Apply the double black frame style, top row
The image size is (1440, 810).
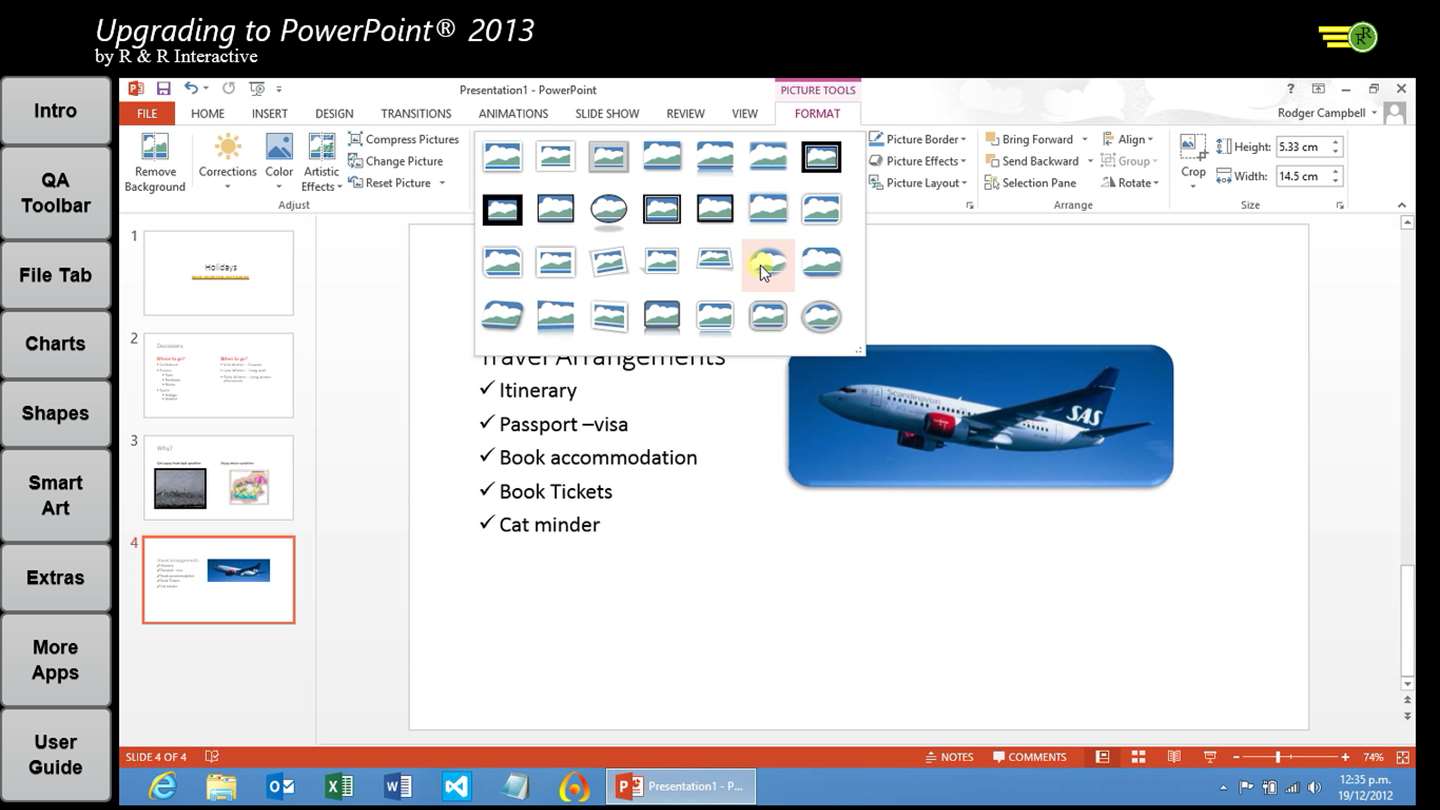pyautogui.click(x=821, y=157)
